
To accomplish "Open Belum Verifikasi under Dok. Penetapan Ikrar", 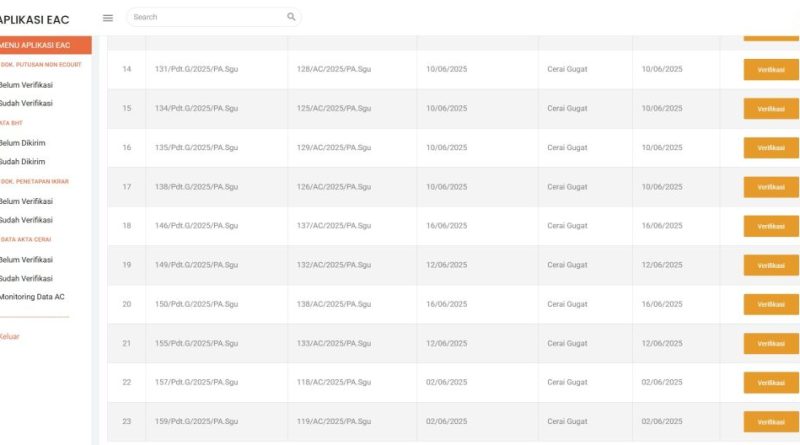I will (26, 201).
